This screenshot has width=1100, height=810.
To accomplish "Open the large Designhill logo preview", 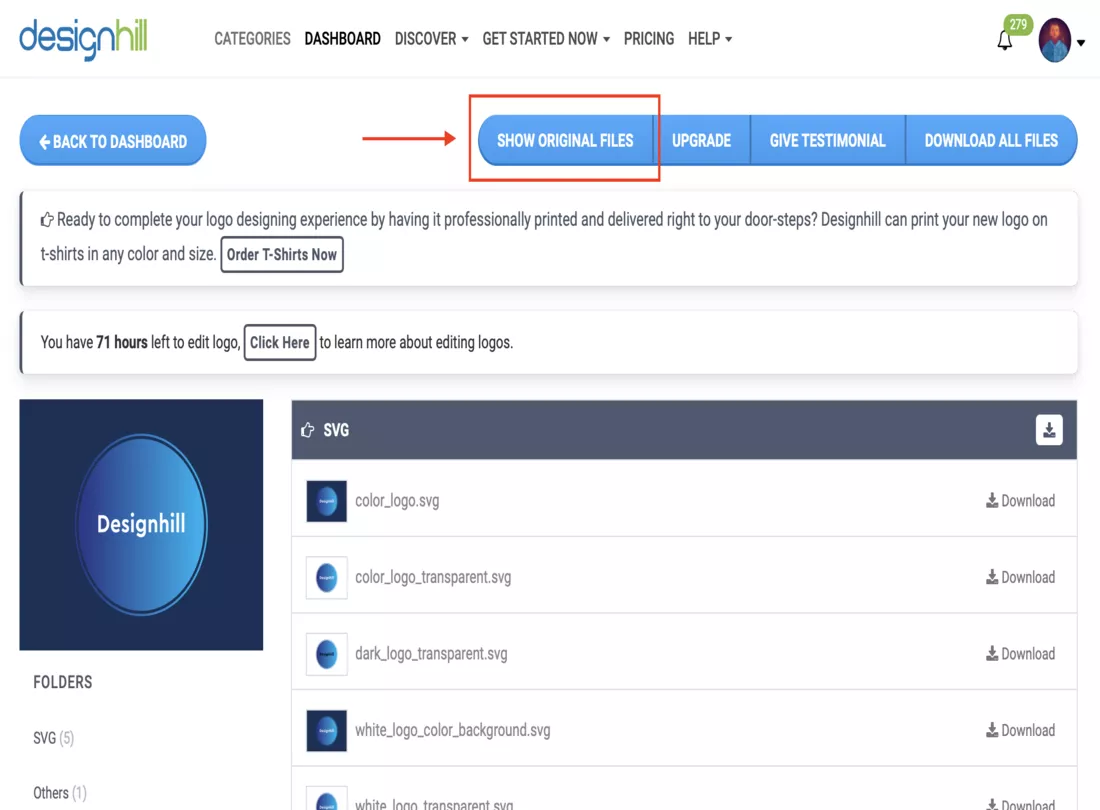I will click(141, 524).
